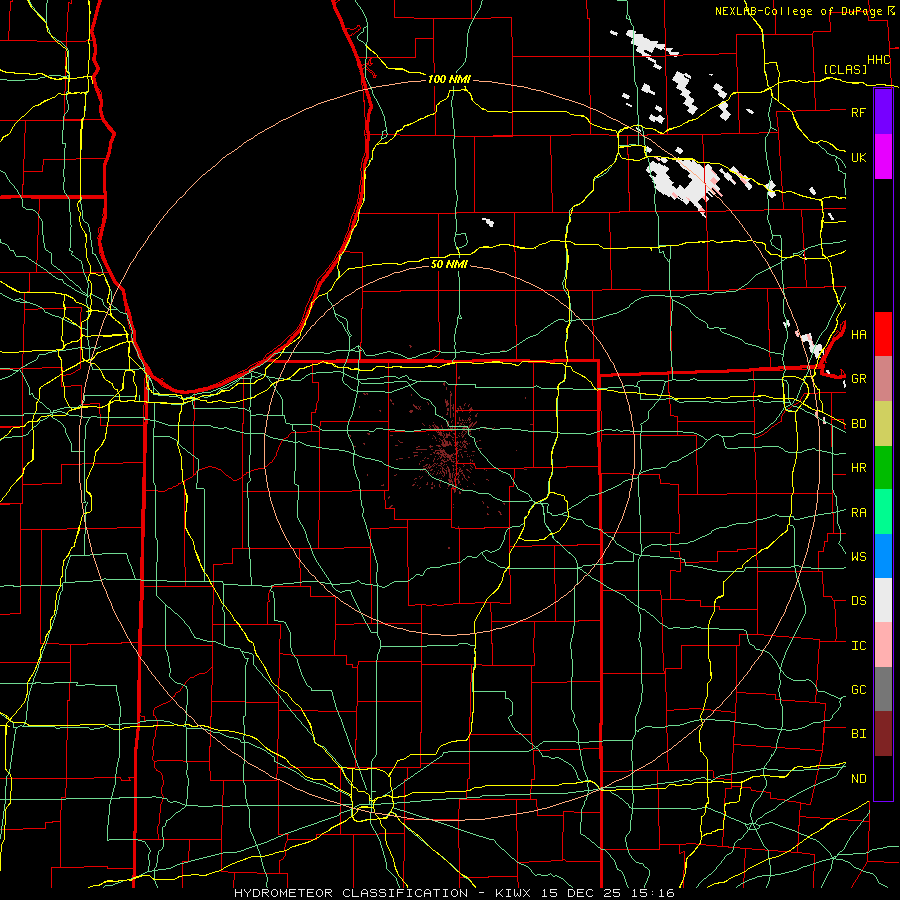900x900 pixels.
Task: Click the mint green RA legend swatch
Action: [883, 512]
